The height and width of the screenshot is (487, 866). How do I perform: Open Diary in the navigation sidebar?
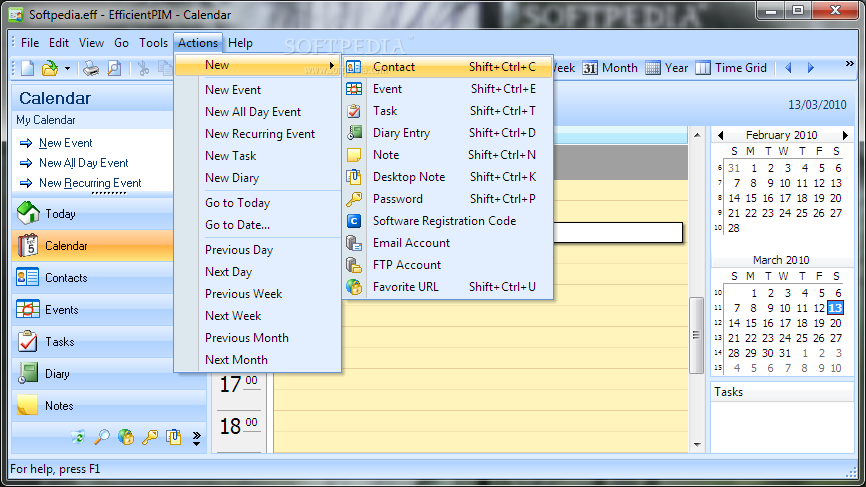(93, 374)
